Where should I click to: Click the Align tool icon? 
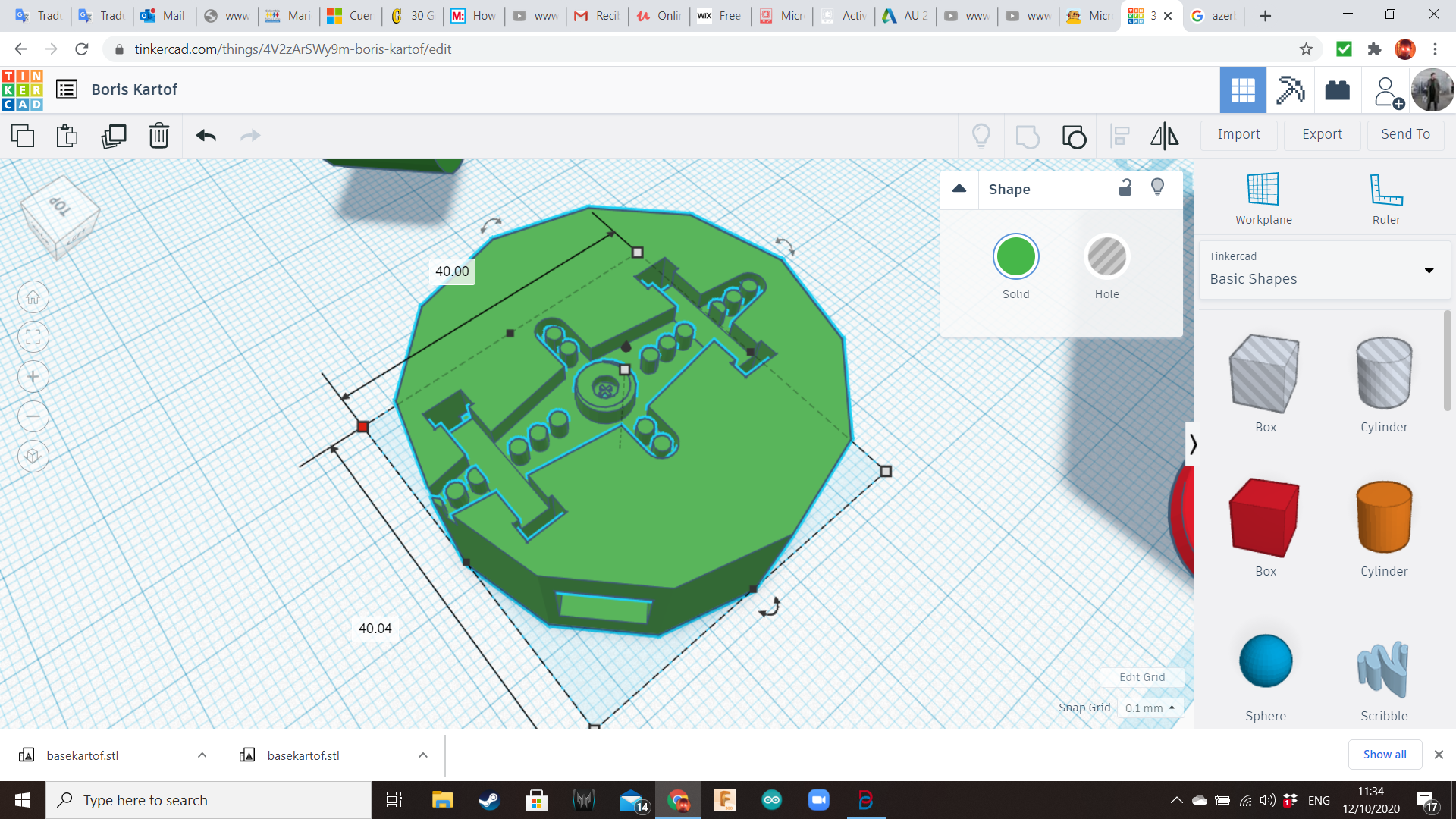point(1119,136)
